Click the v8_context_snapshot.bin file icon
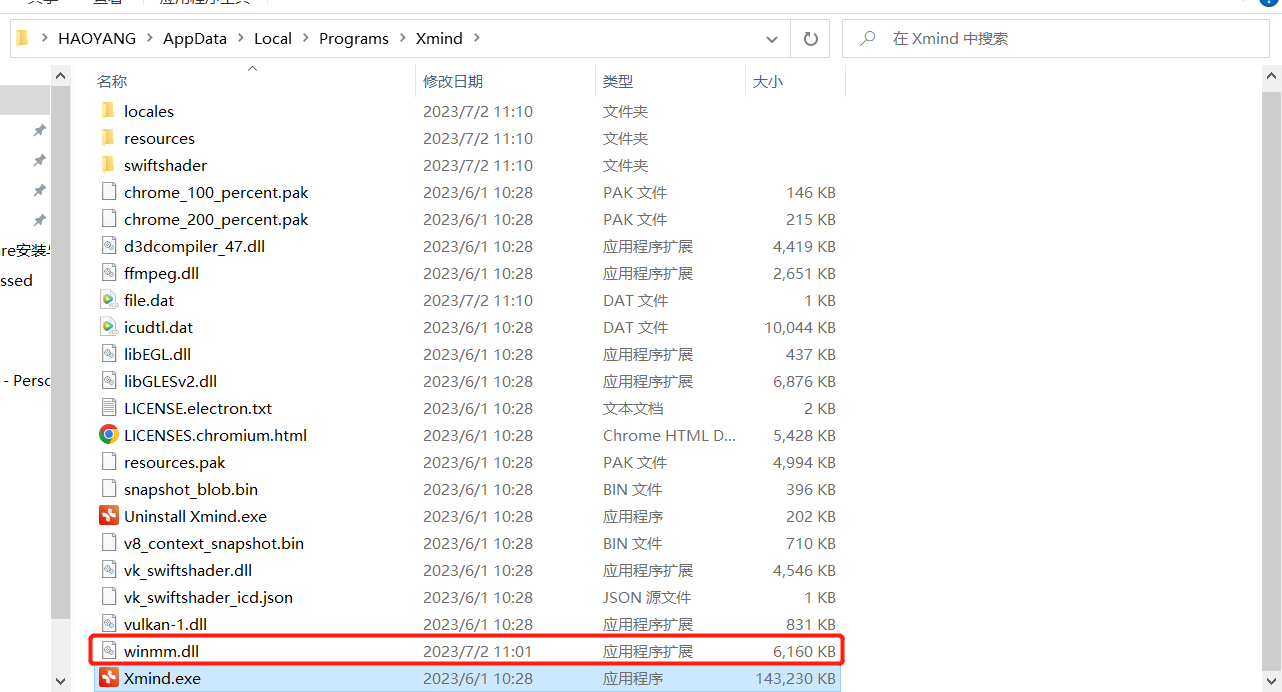 108,543
